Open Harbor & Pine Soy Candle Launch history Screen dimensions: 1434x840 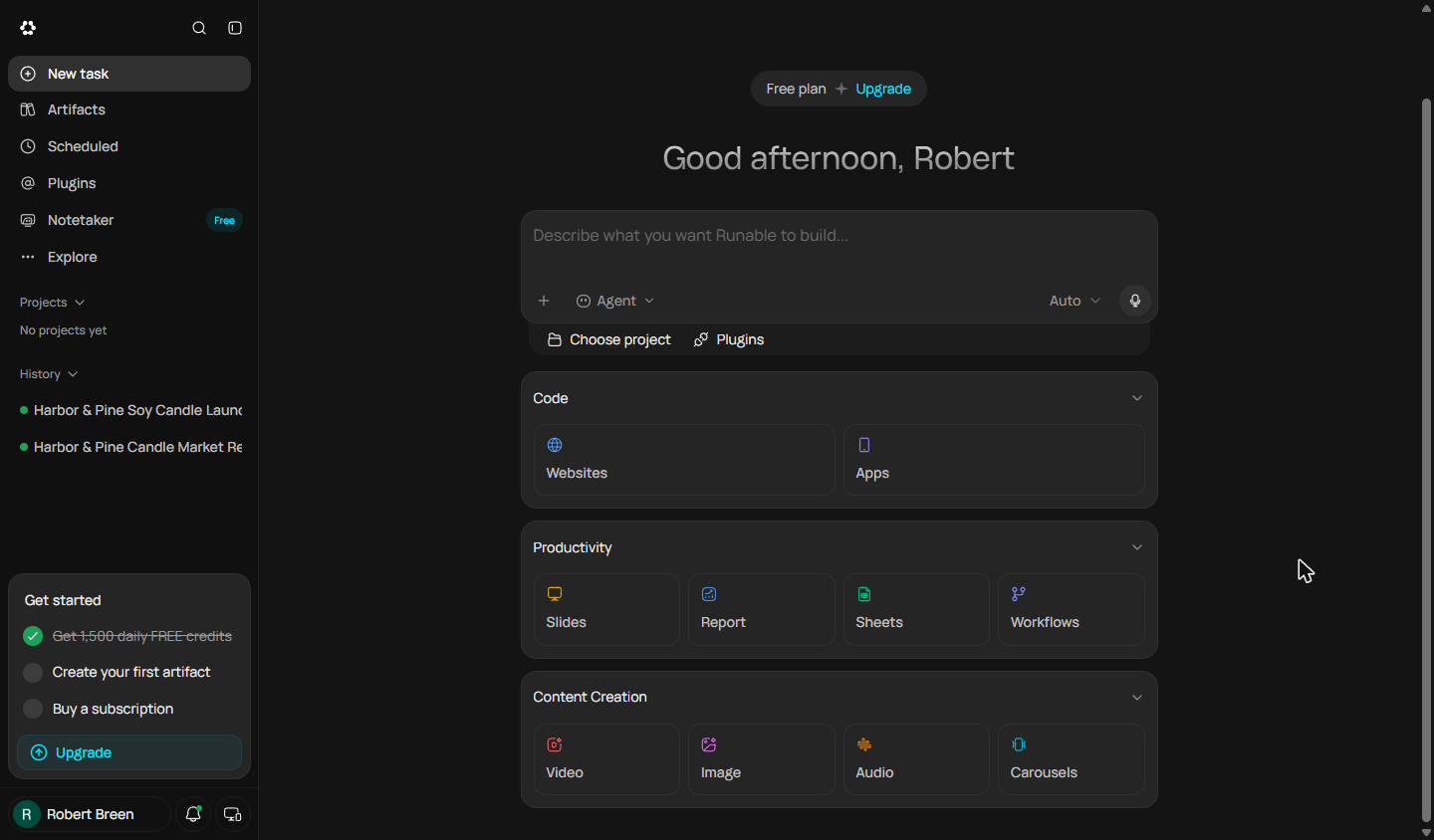click(x=129, y=410)
